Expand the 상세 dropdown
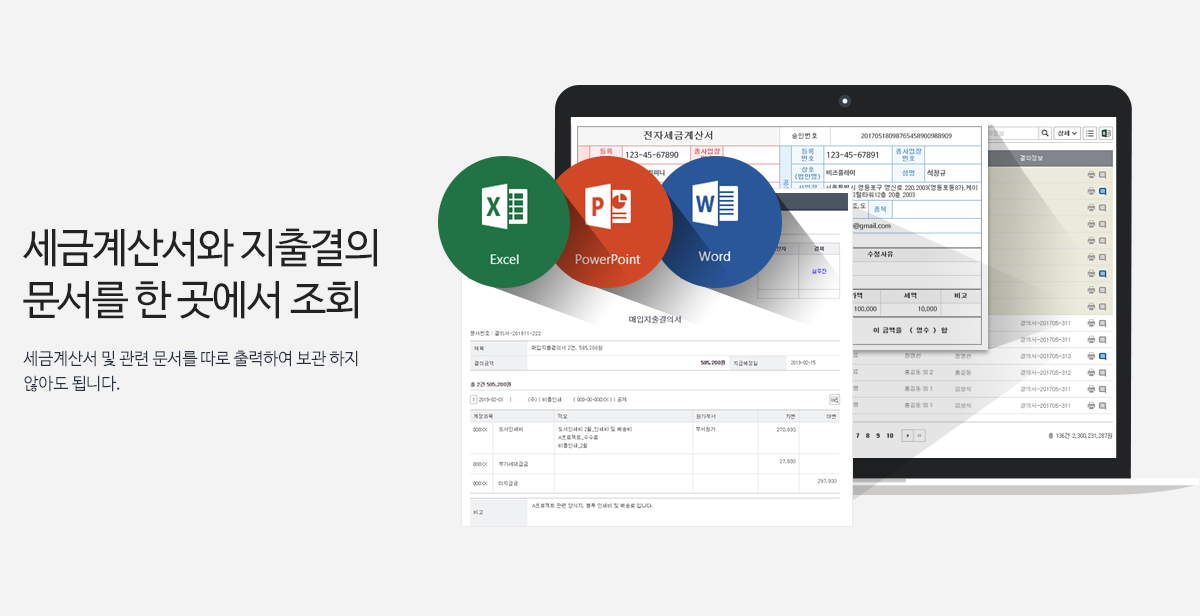This screenshot has height=616, width=1200. coord(1067,133)
